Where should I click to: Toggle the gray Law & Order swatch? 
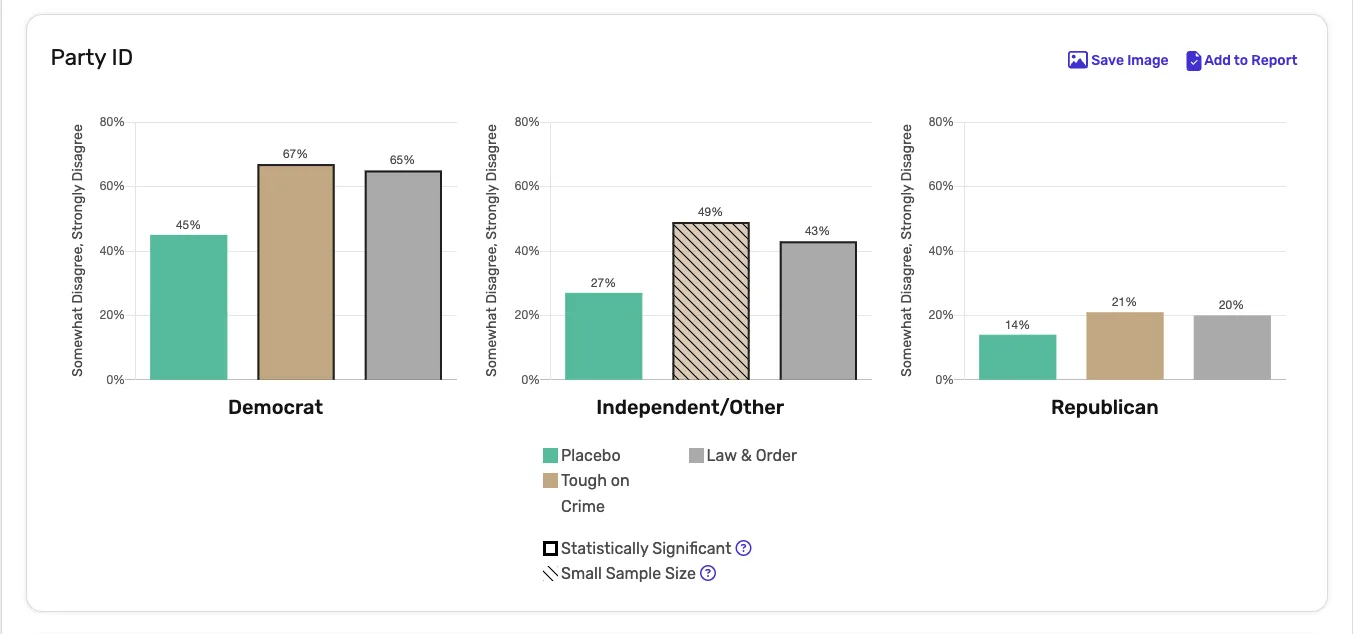click(x=696, y=456)
